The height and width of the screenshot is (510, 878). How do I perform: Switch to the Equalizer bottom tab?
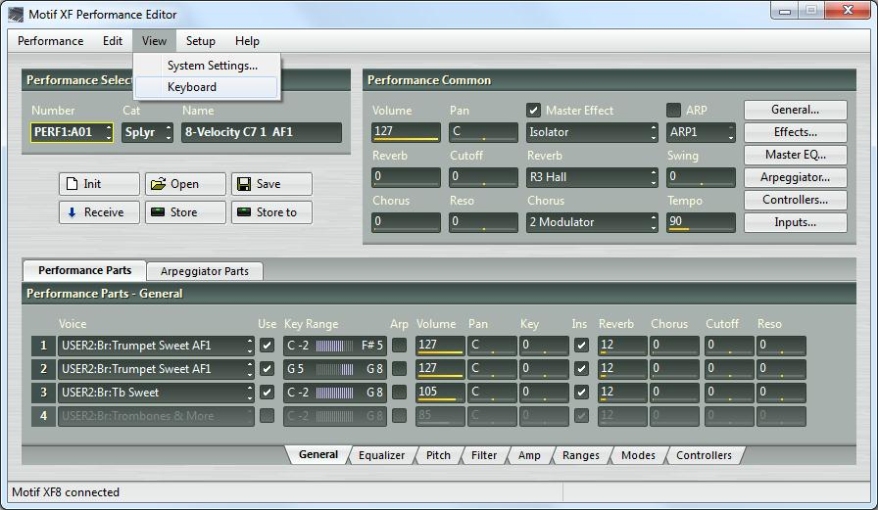pyautogui.click(x=381, y=455)
